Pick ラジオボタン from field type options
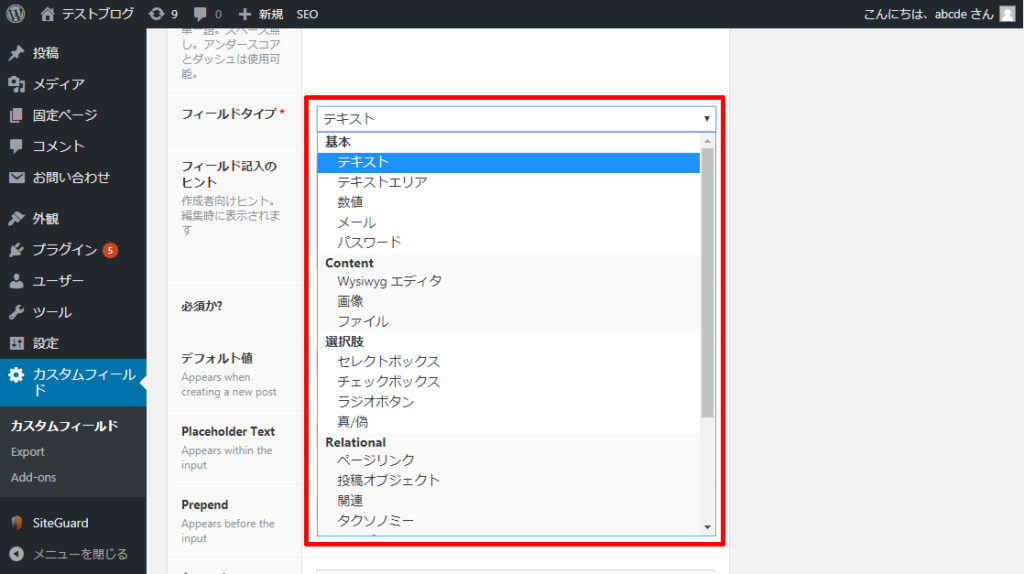1024x574 pixels. point(375,401)
